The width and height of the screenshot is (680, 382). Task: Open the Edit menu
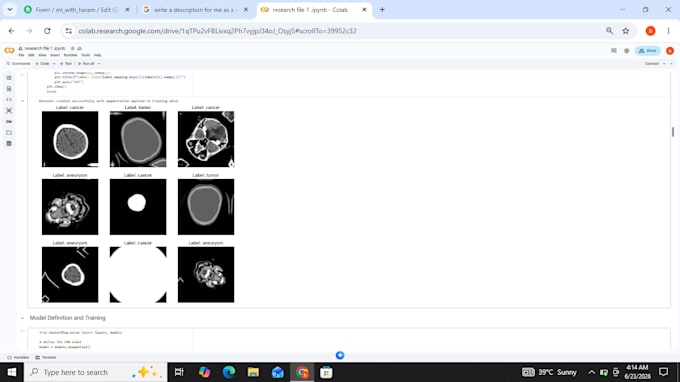(31, 55)
